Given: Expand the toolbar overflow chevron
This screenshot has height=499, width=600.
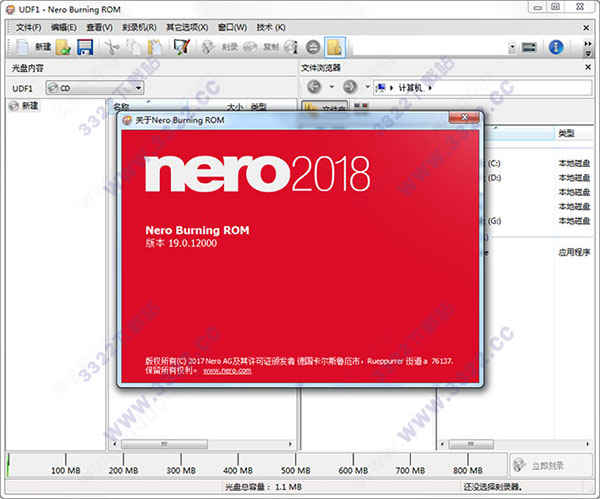Looking at the screenshot, I should coord(588,44).
